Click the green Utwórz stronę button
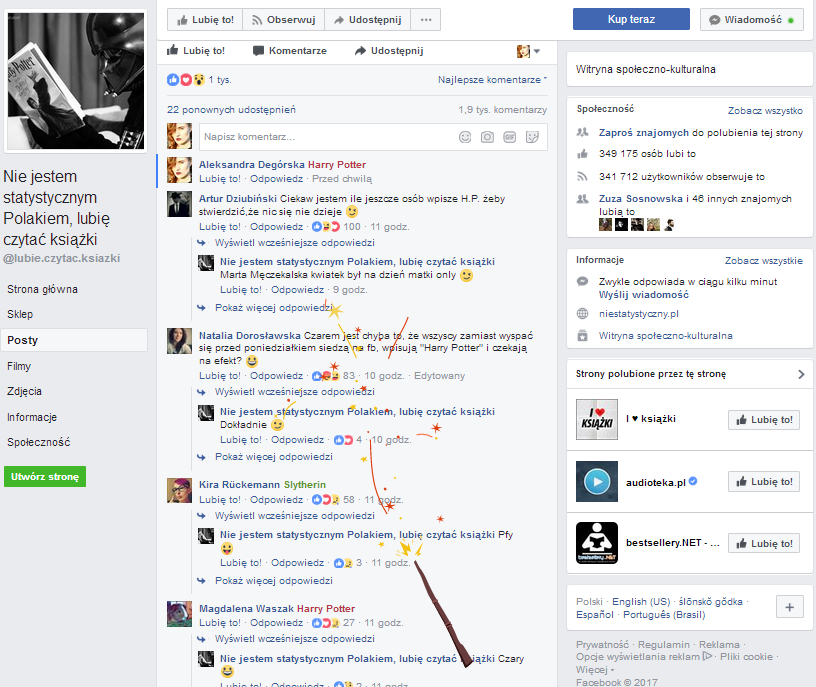This screenshot has height=687, width=816. 45,477
